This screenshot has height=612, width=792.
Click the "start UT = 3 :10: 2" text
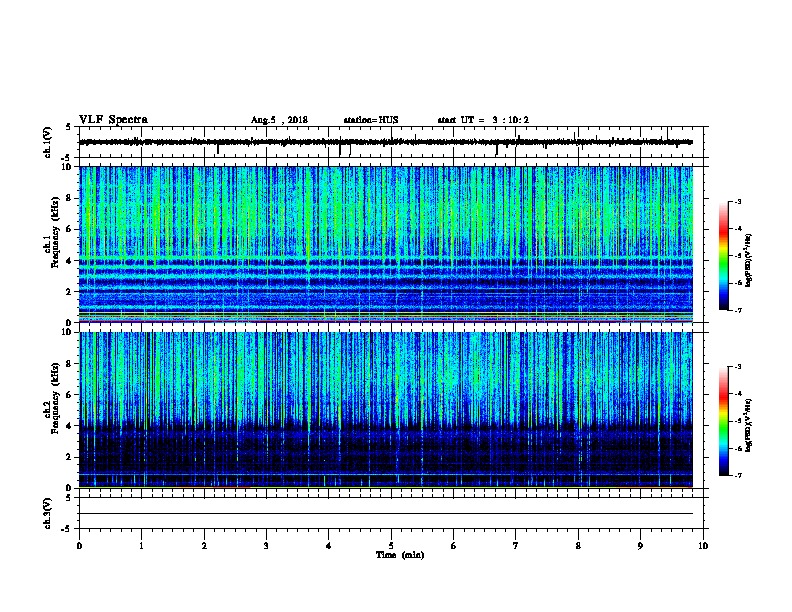tap(483, 120)
